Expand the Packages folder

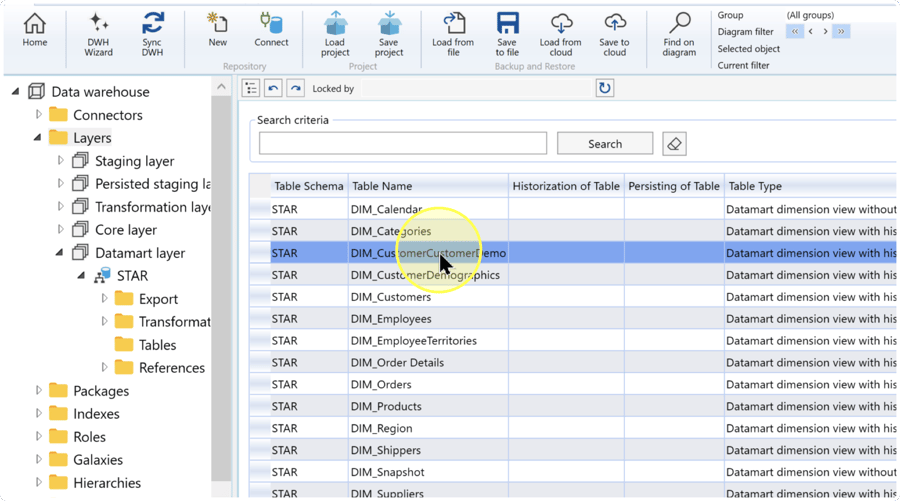(x=38, y=390)
